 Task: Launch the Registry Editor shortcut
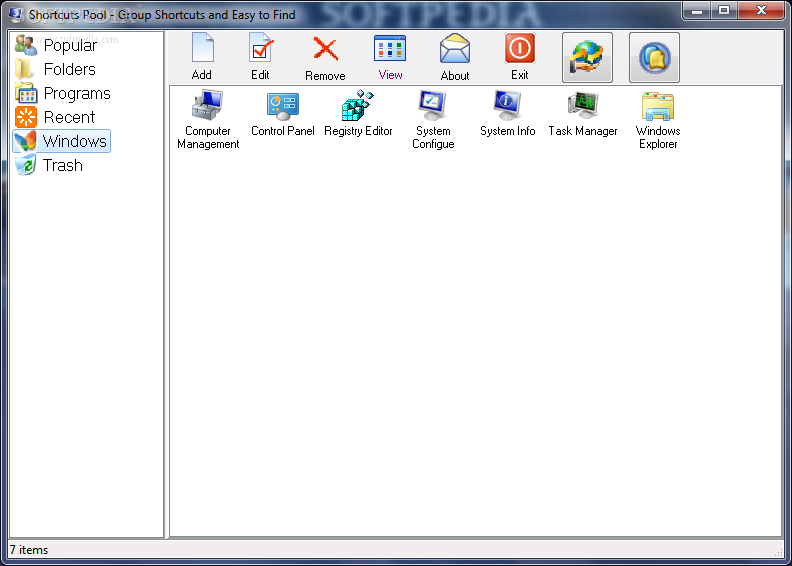pyautogui.click(x=358, y=114)
